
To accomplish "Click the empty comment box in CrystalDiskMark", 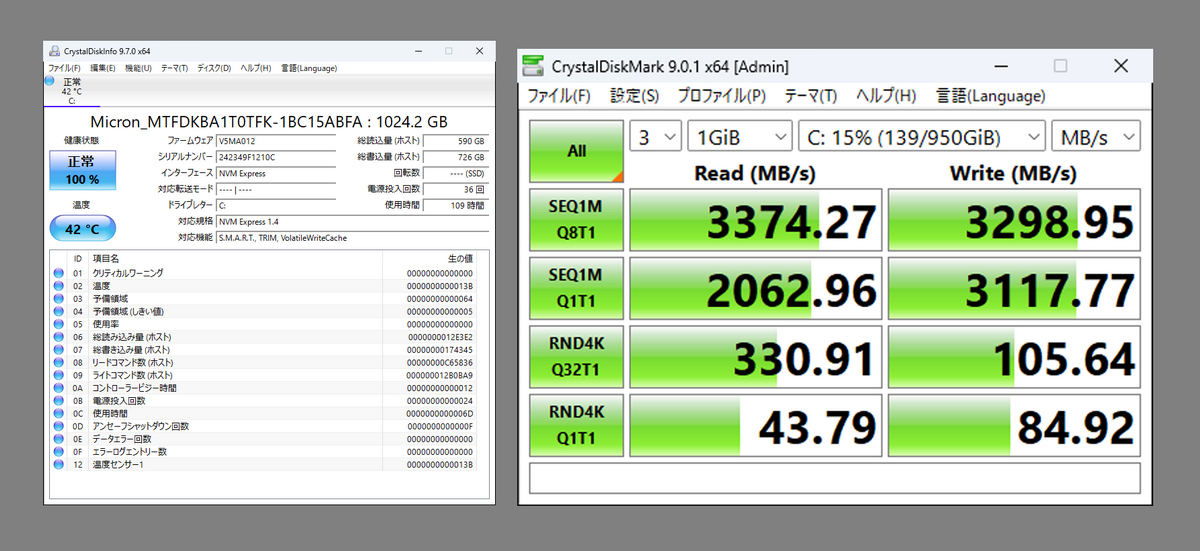I will (x=835, y=477).
